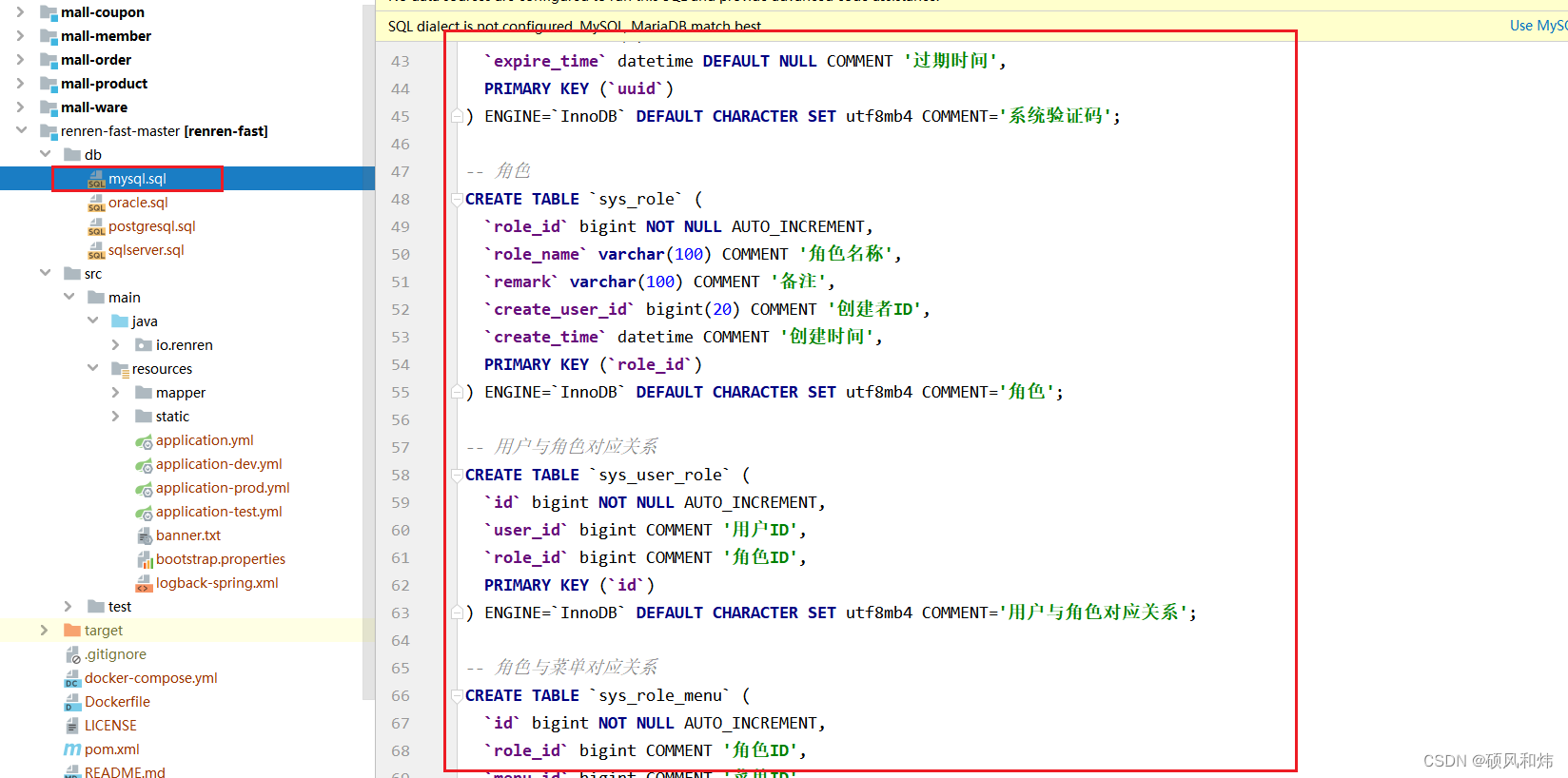Expand the mall-member module
Viewport: 1568px width, 778px height.
(x=20, y=36)
